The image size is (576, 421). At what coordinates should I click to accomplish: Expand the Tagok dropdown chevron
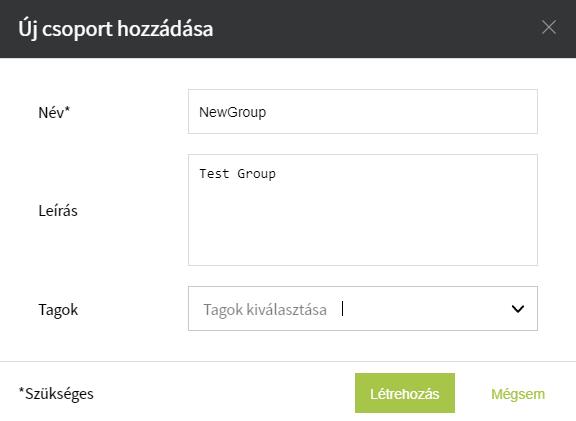518,309
